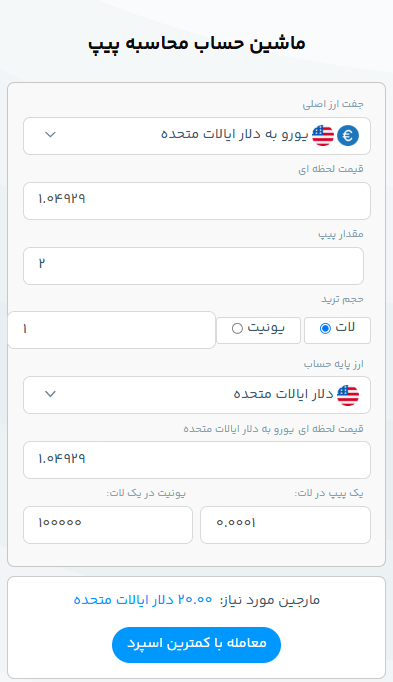Click the trade volume value field

tap(111, 330)
